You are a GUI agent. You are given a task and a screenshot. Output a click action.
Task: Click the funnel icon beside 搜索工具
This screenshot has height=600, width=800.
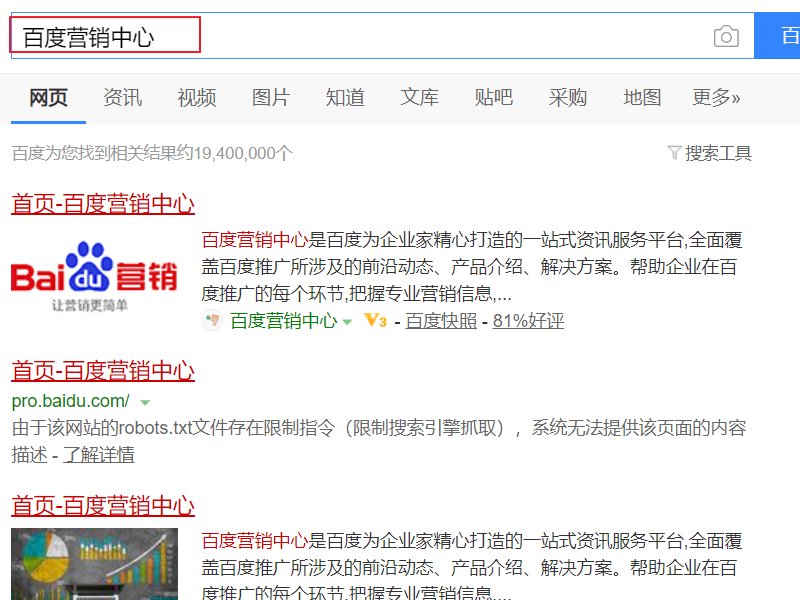(x=674, y=153)
